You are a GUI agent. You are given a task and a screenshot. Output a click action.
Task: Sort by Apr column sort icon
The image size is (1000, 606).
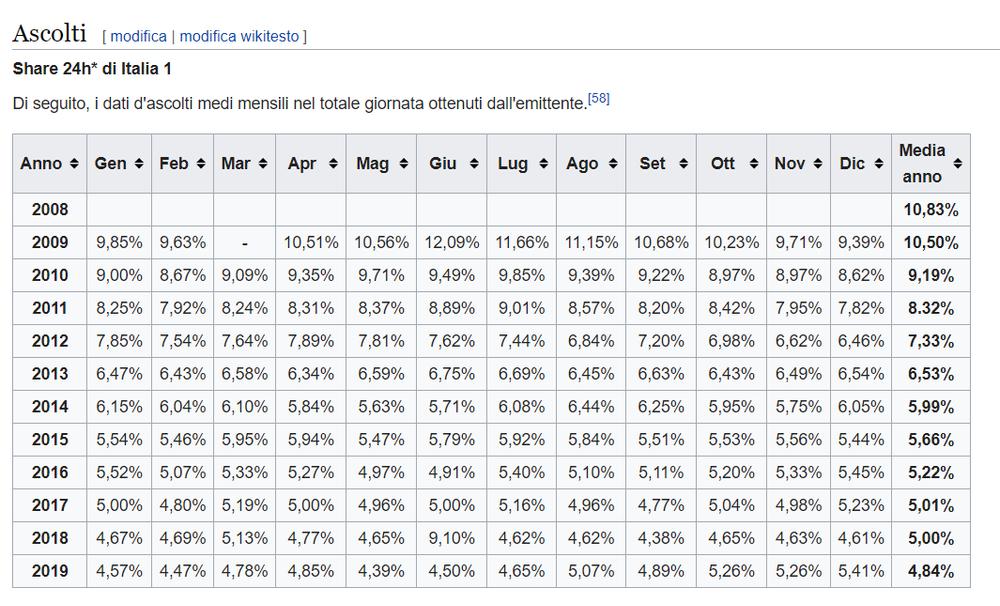[x=332, y=163]
